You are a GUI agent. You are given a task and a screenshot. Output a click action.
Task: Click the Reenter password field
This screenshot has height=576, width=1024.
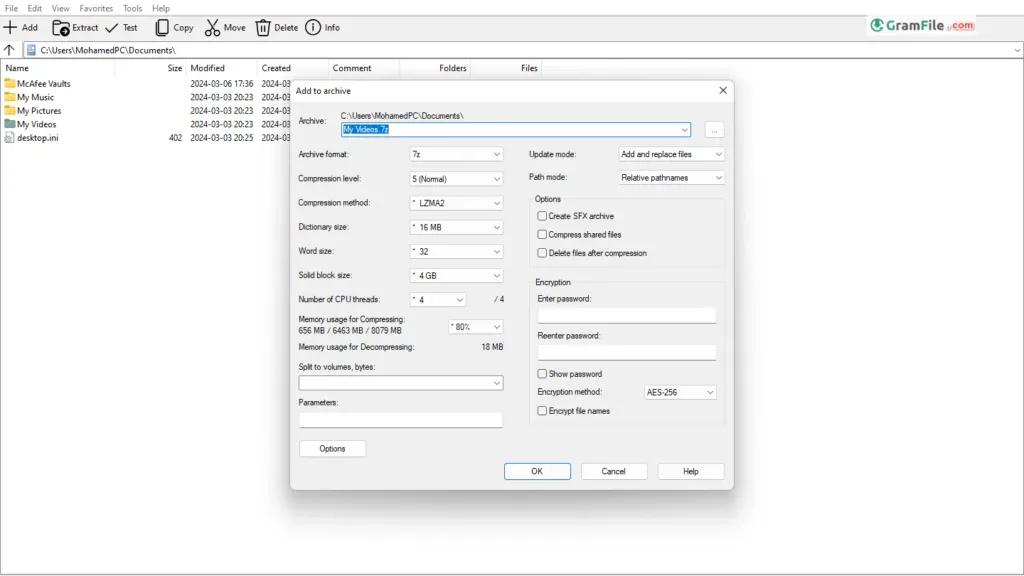pyautogui.click(x=626, y=353)
